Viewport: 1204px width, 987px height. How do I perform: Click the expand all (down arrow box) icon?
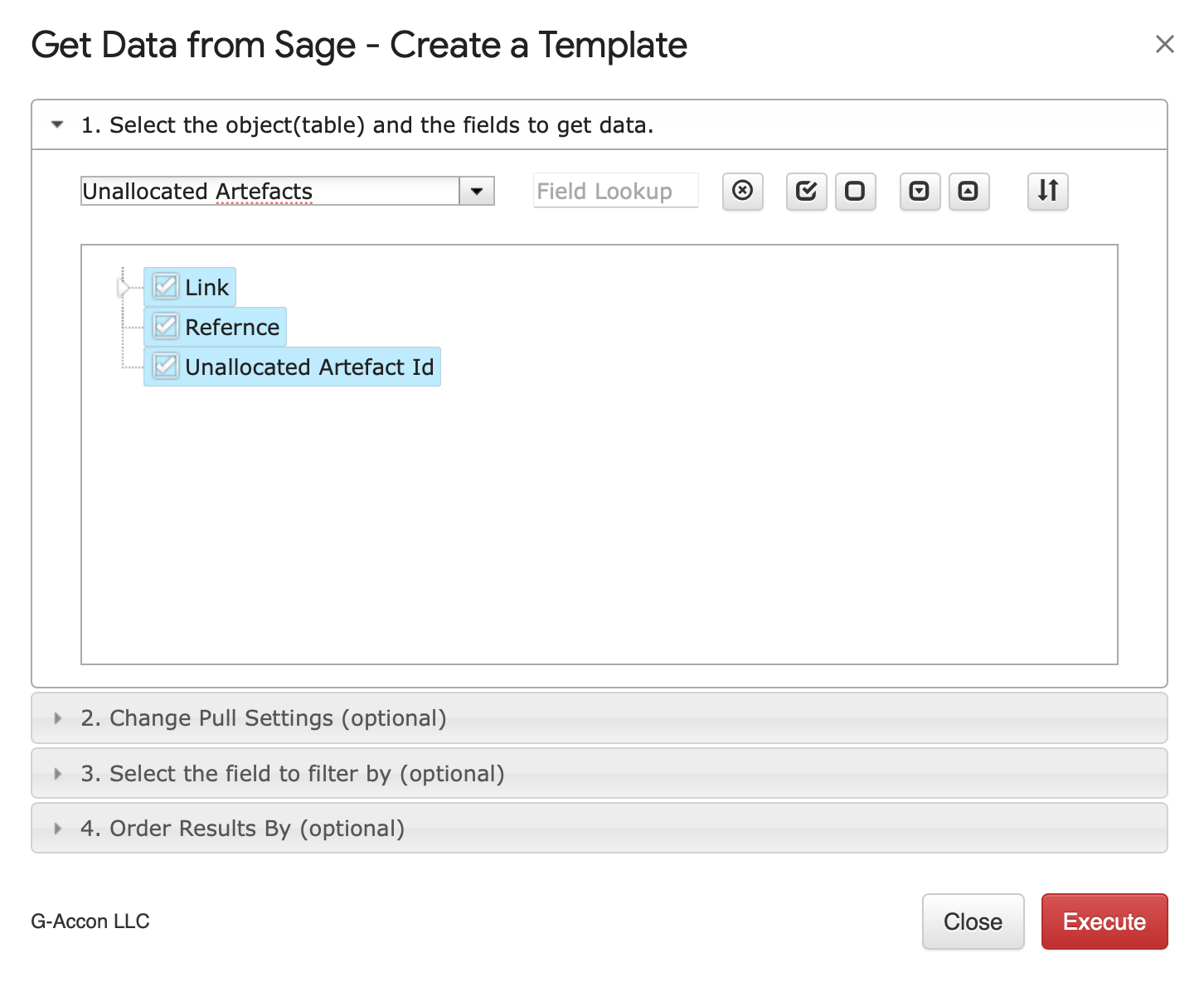(920, 192)
